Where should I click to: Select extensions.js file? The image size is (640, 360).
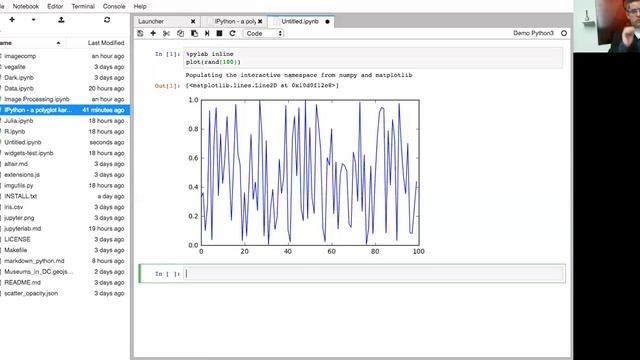65,175
